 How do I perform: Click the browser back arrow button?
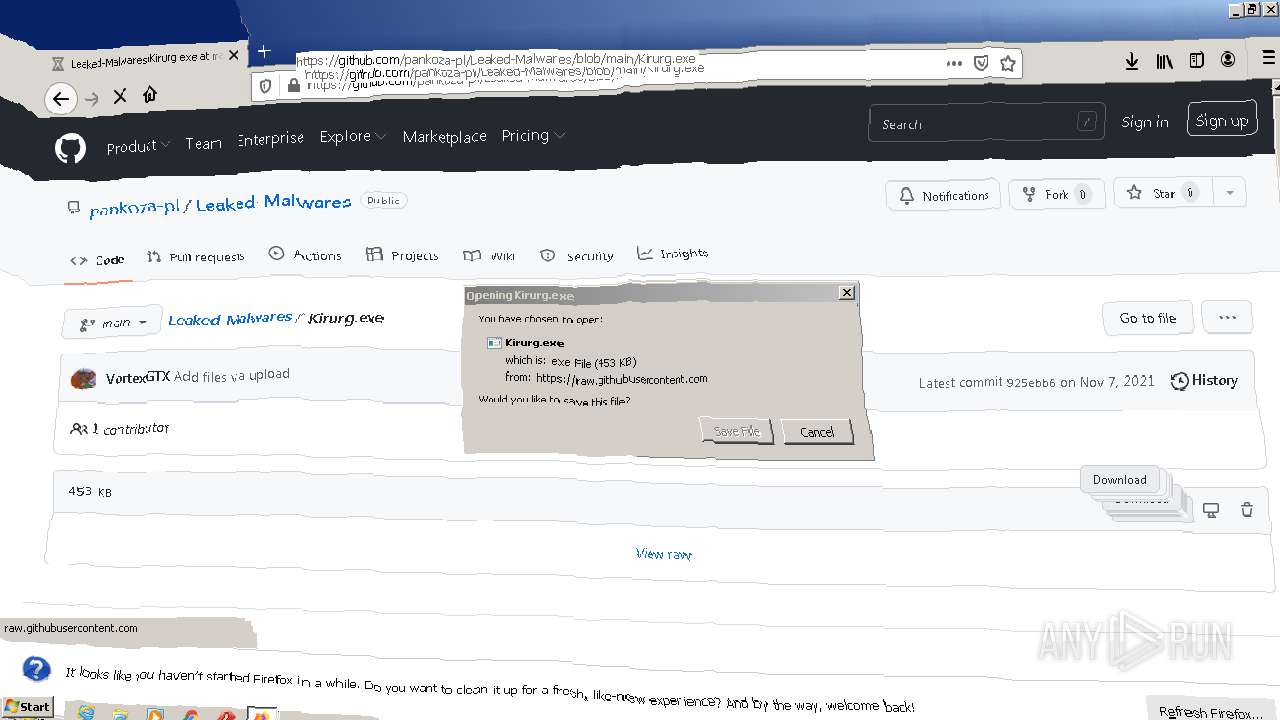[61, 98]
